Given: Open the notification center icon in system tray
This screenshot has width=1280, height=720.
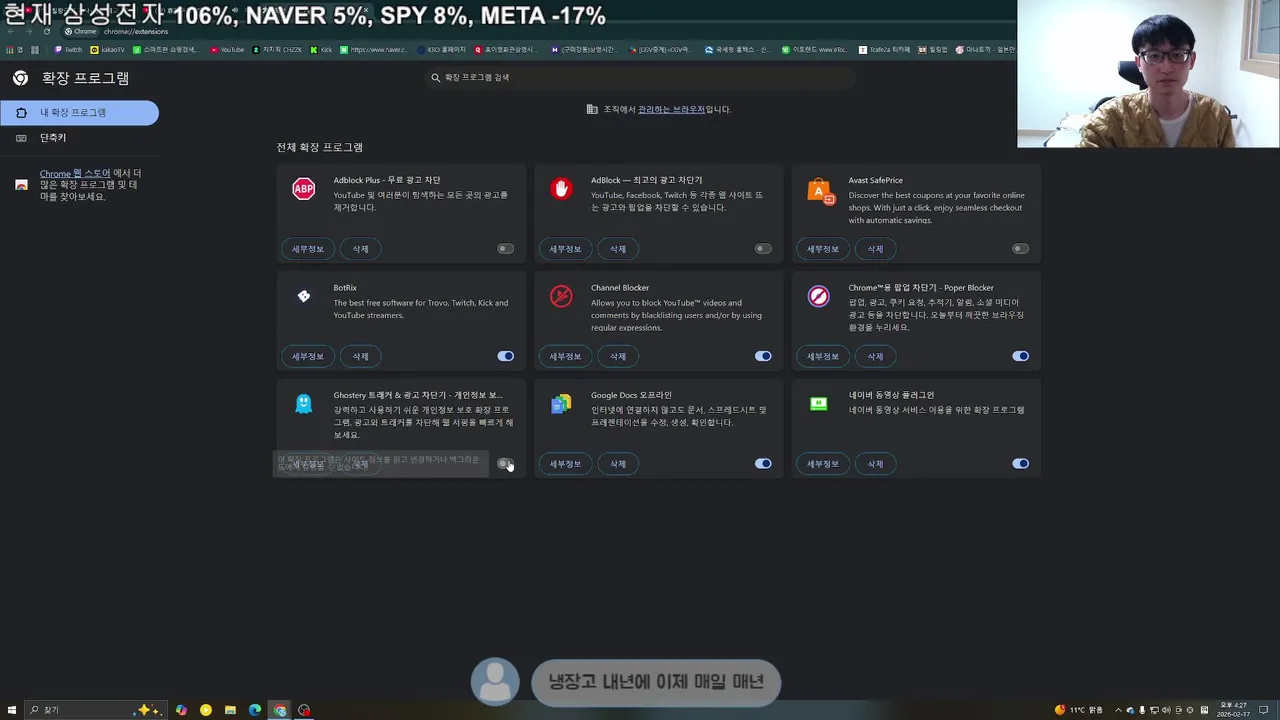Looking at the screenshot, I should click(x=1264, y=710).
